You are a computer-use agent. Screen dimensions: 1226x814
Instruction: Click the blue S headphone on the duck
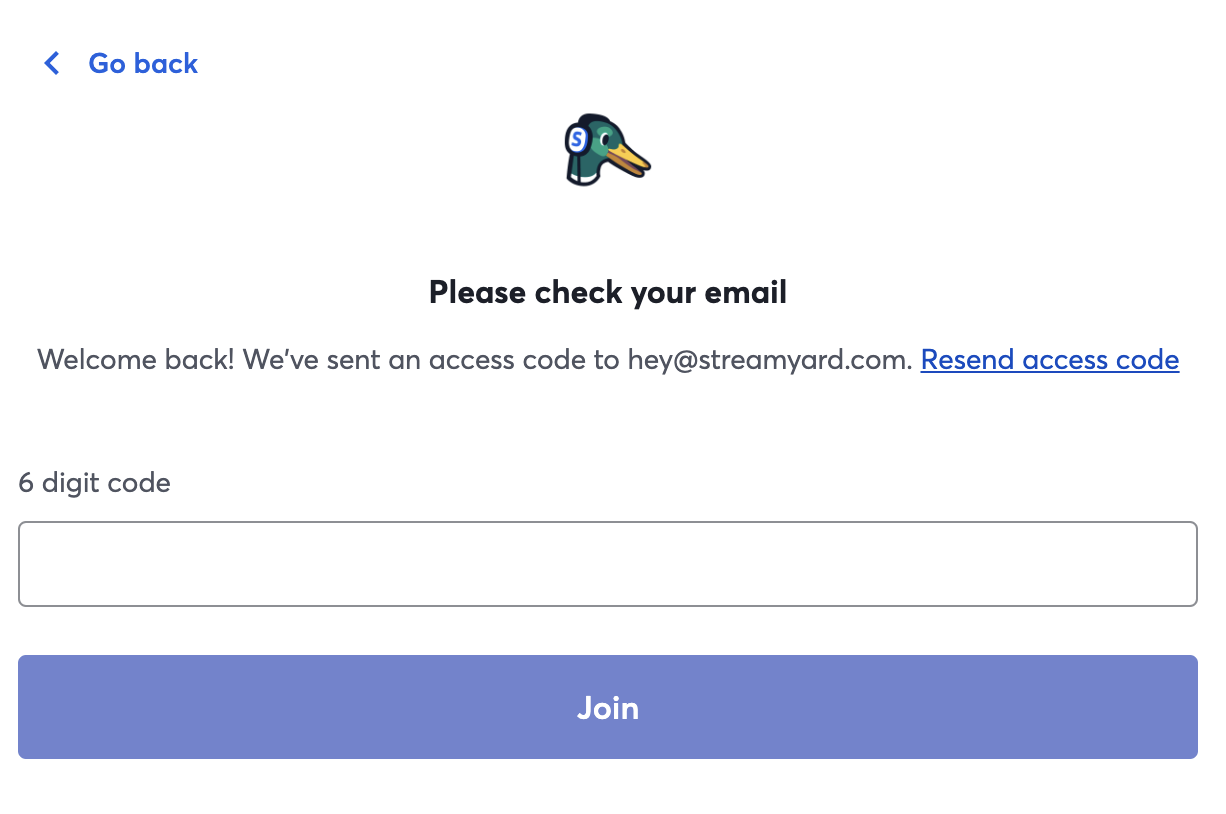point(577,139)
